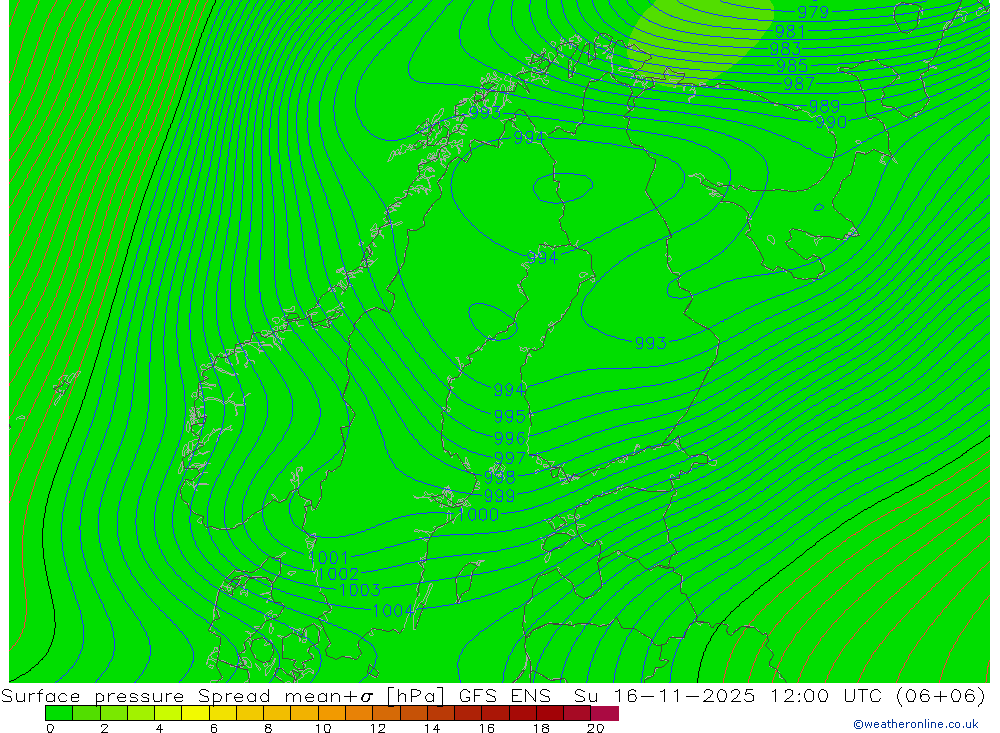Screen dimensions: 1000x733
Task: Select the 998 contour label
Action: (x=499, y=477)
